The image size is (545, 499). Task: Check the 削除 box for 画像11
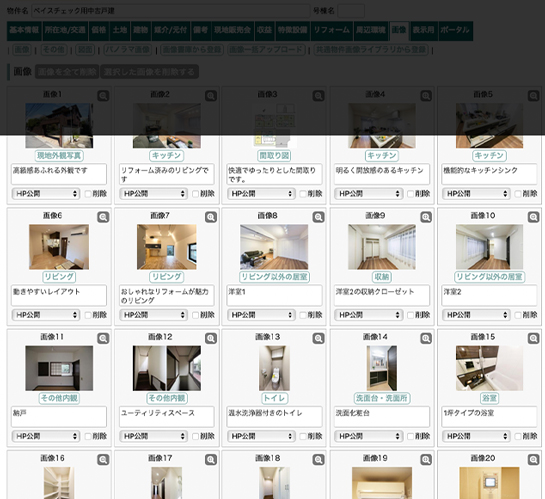click(88, 436)
